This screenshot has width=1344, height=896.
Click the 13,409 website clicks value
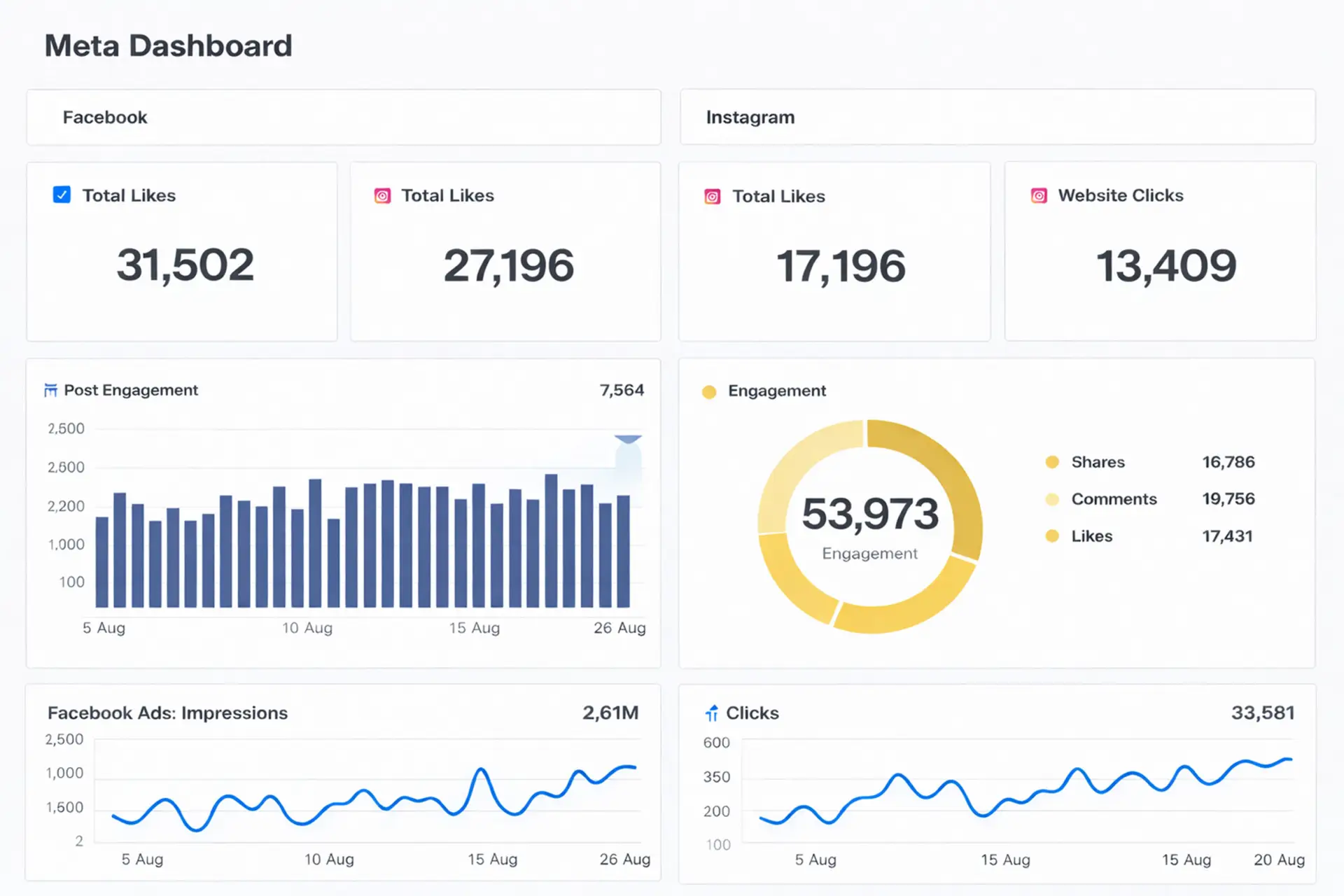[1166, 266]
